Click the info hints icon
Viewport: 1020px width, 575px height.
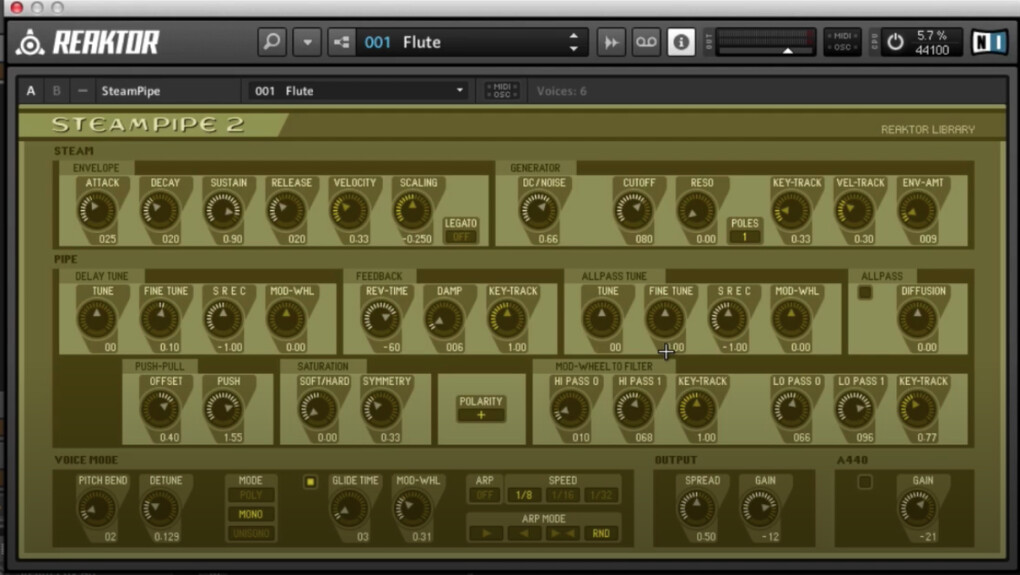[681, 42]
